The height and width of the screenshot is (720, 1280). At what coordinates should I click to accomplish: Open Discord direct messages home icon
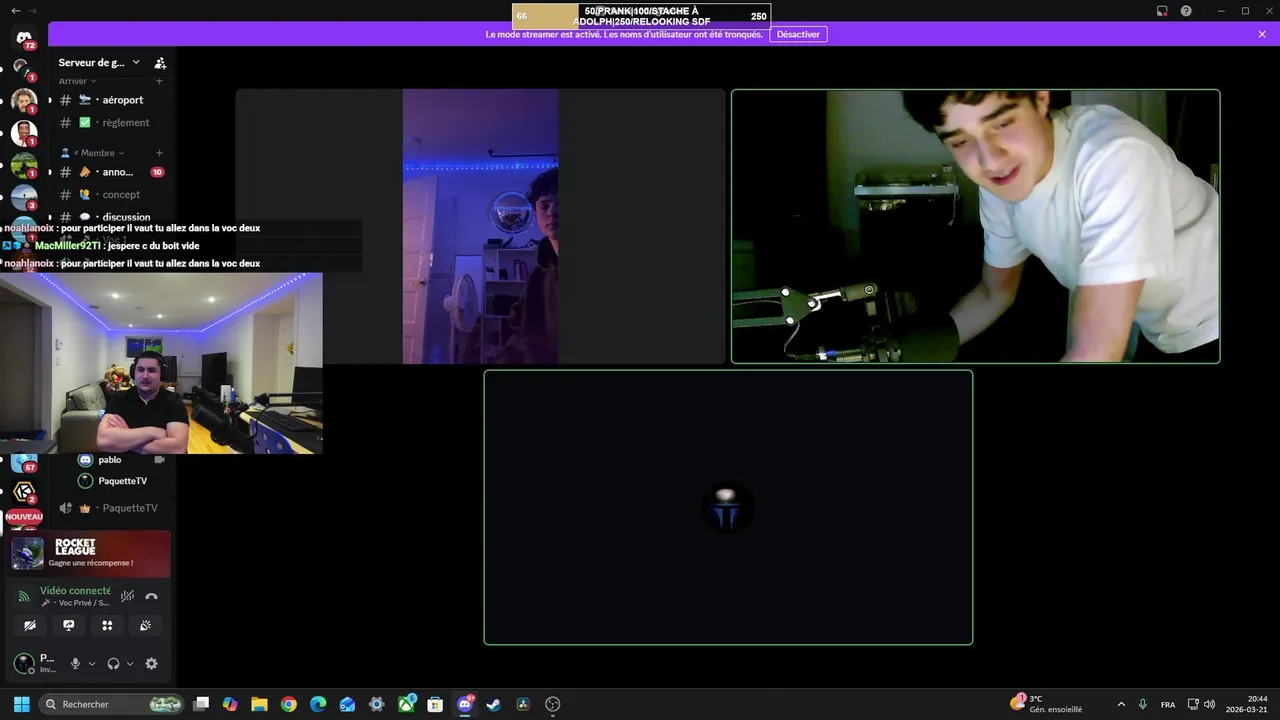coord(24,38)
